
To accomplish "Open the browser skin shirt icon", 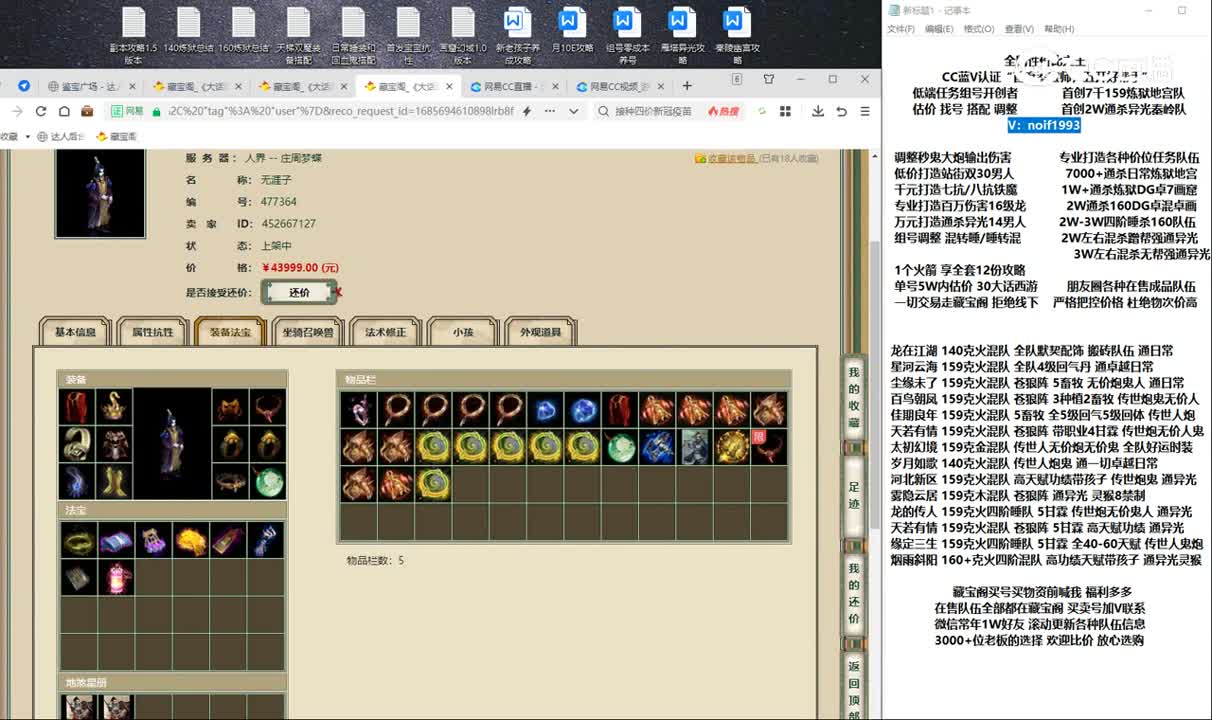I will 768,79.
